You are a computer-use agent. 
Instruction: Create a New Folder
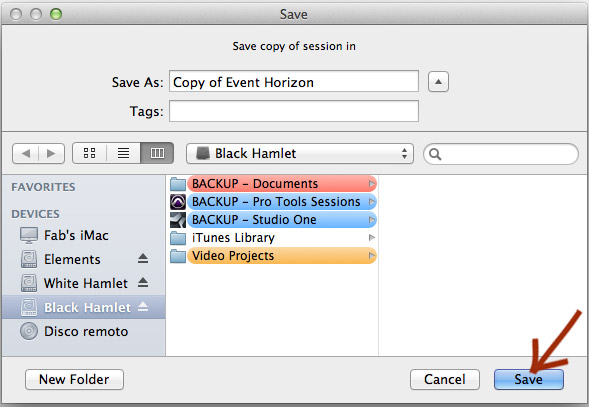tap(74, 379)
